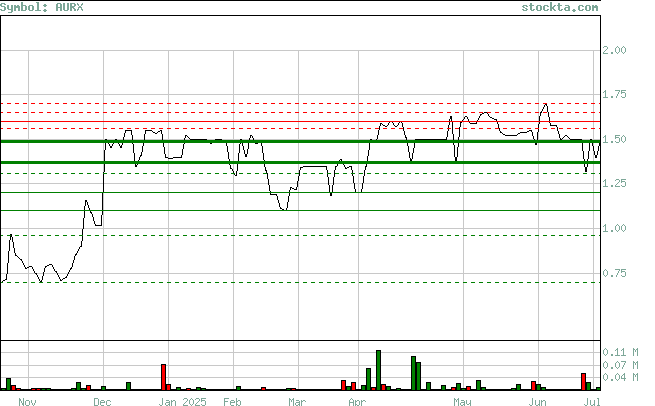Click the price peak in early June
The image size is (655, 406).
pyautogui.click(x=545, y=104)
